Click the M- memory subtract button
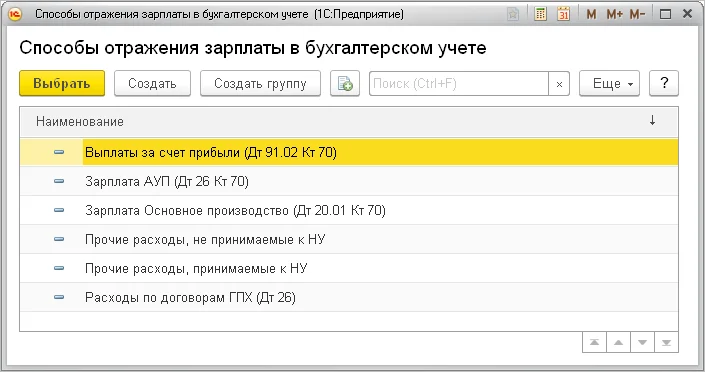705x372 pixels. (x=637, y=14)
